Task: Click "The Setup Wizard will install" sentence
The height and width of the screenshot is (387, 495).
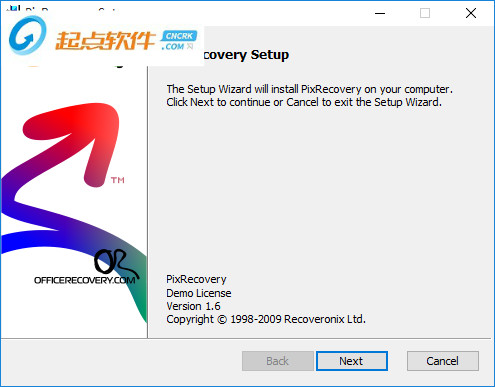Action: pyautogui.click(x=310, y=89)
